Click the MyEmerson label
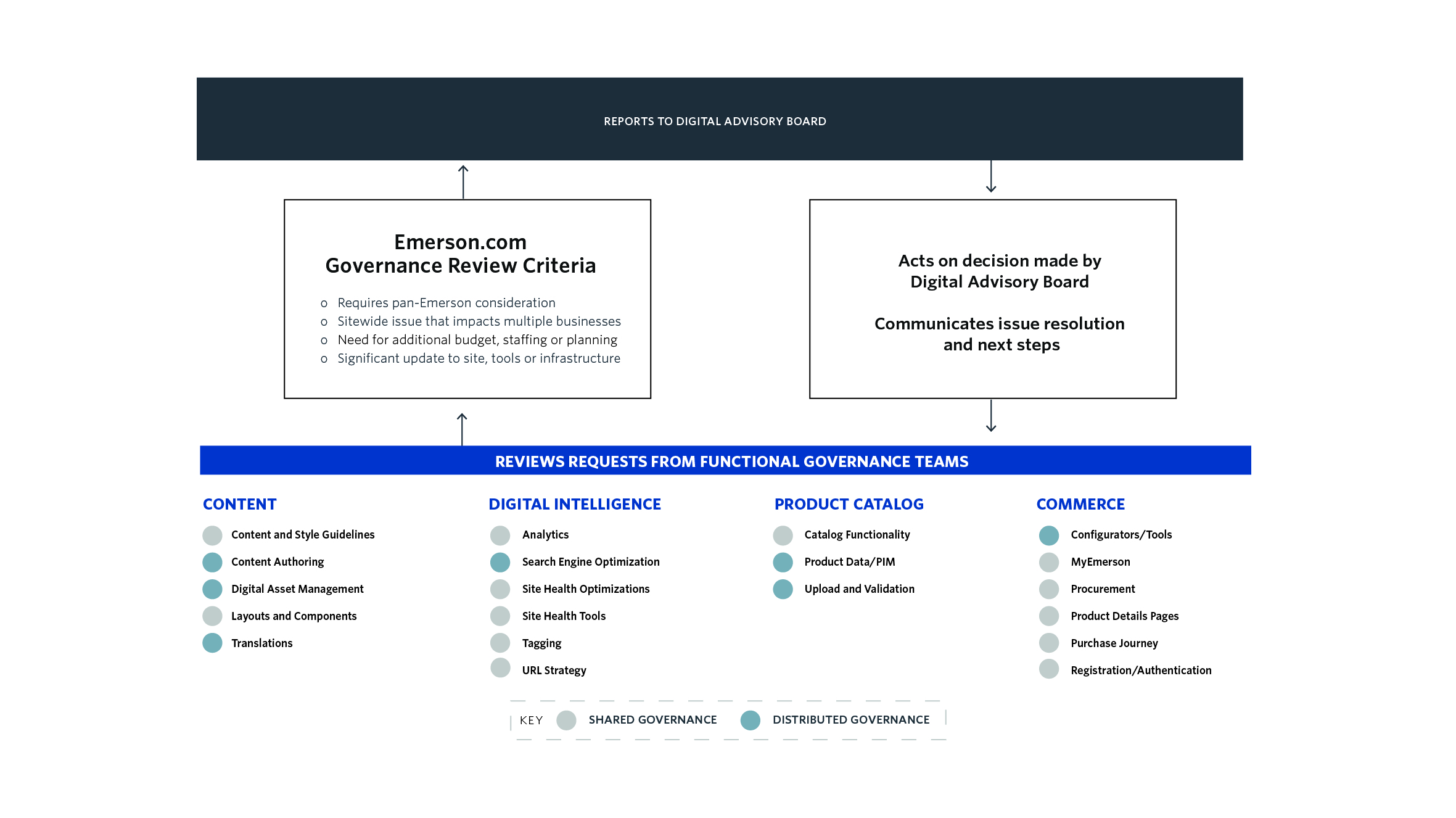The width and height of the screenshot is (1456, 818). 1100,562
